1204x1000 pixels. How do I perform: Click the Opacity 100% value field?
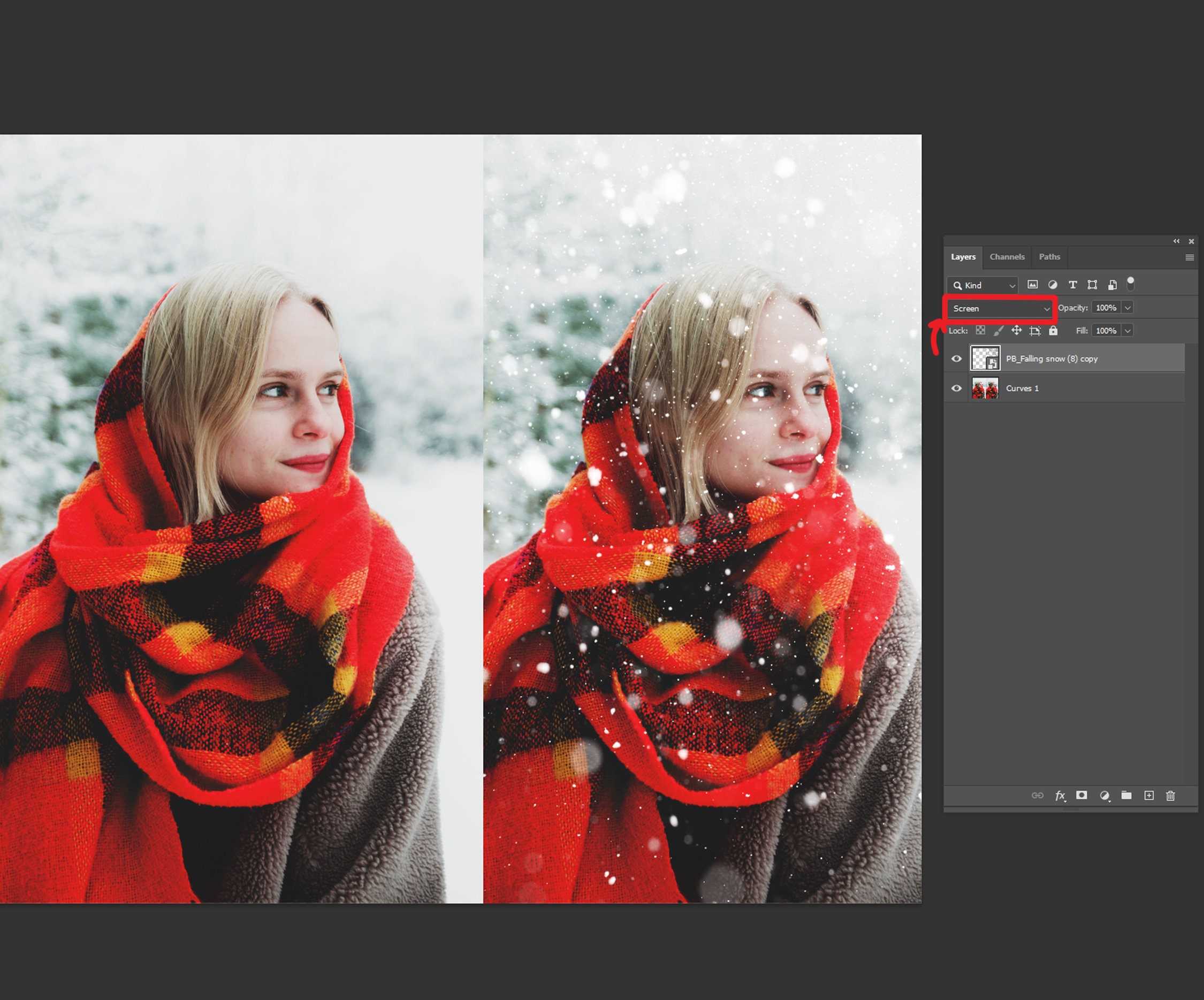pyautogui.click(x=1106, y=308)
